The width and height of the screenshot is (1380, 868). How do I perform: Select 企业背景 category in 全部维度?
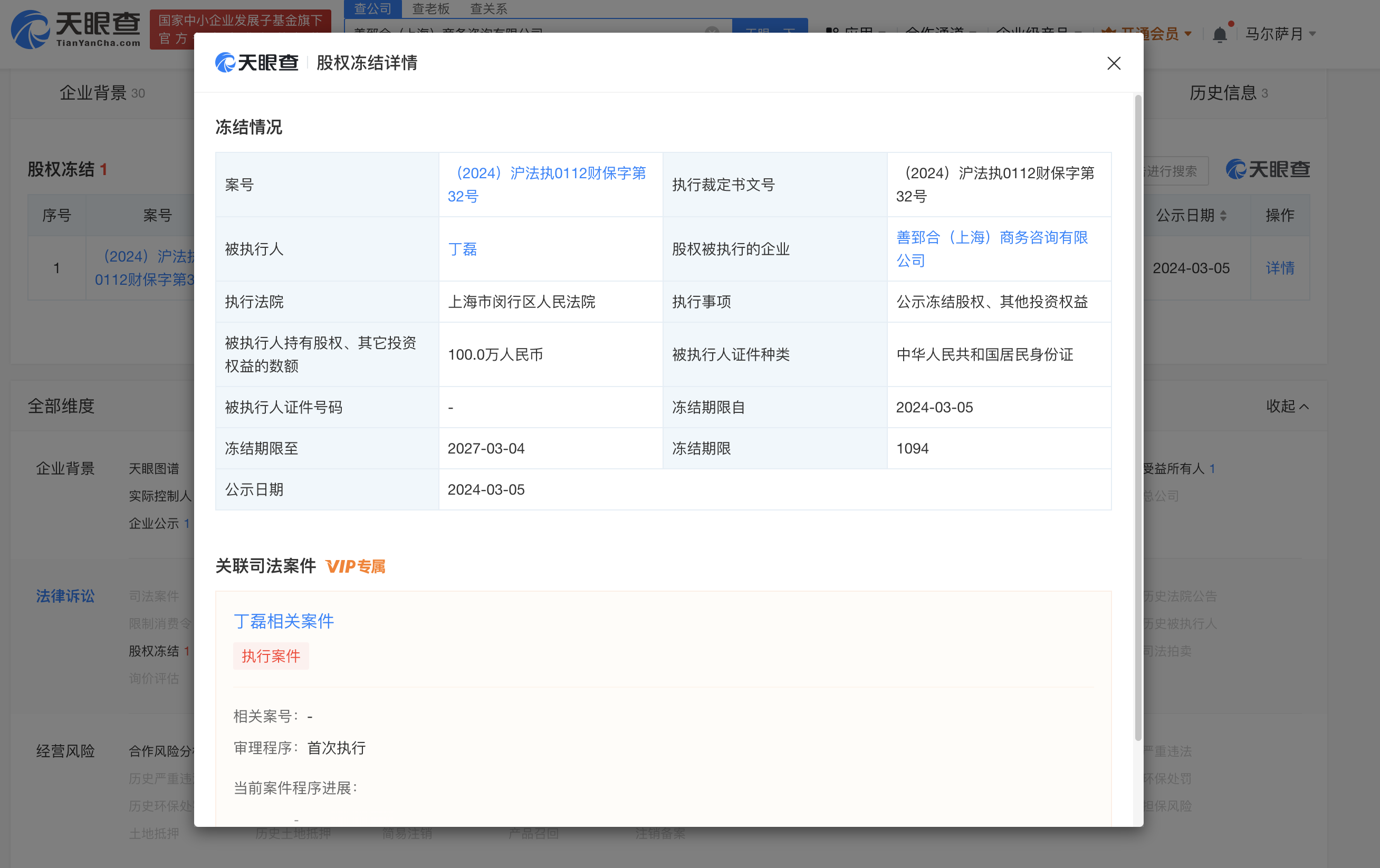65,468
